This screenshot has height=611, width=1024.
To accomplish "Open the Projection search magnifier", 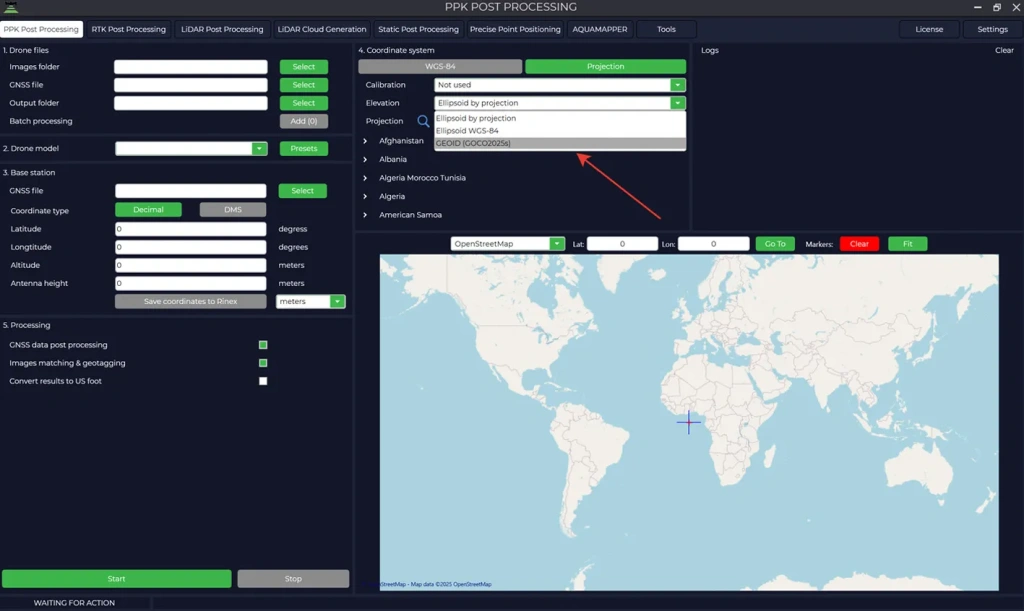I will tap(425, 121).
